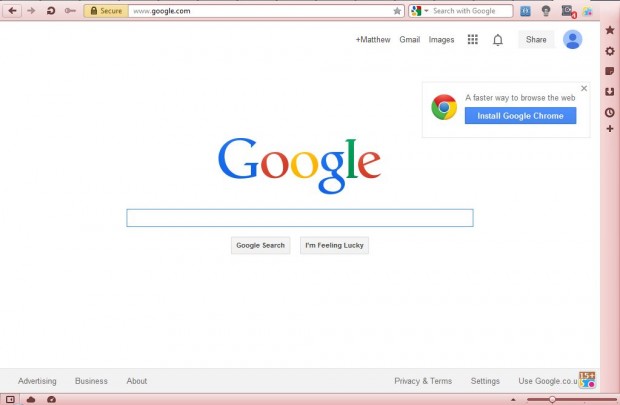The width and height of the screenshot is (620, 405).
Task: Click the plus icon in sidebar
Action: [x=610, y=129]
